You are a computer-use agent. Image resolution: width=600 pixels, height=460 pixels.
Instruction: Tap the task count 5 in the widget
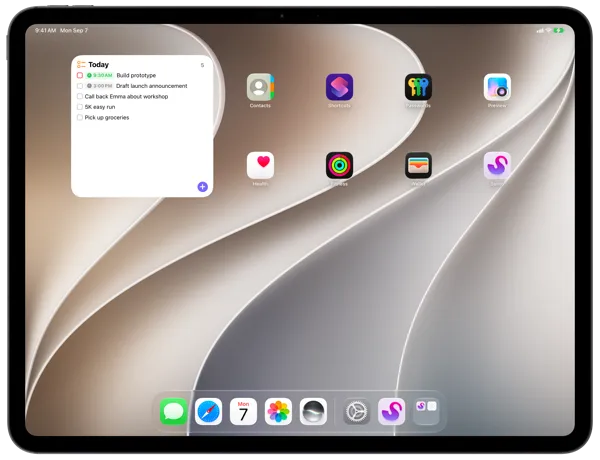(202, 65)
